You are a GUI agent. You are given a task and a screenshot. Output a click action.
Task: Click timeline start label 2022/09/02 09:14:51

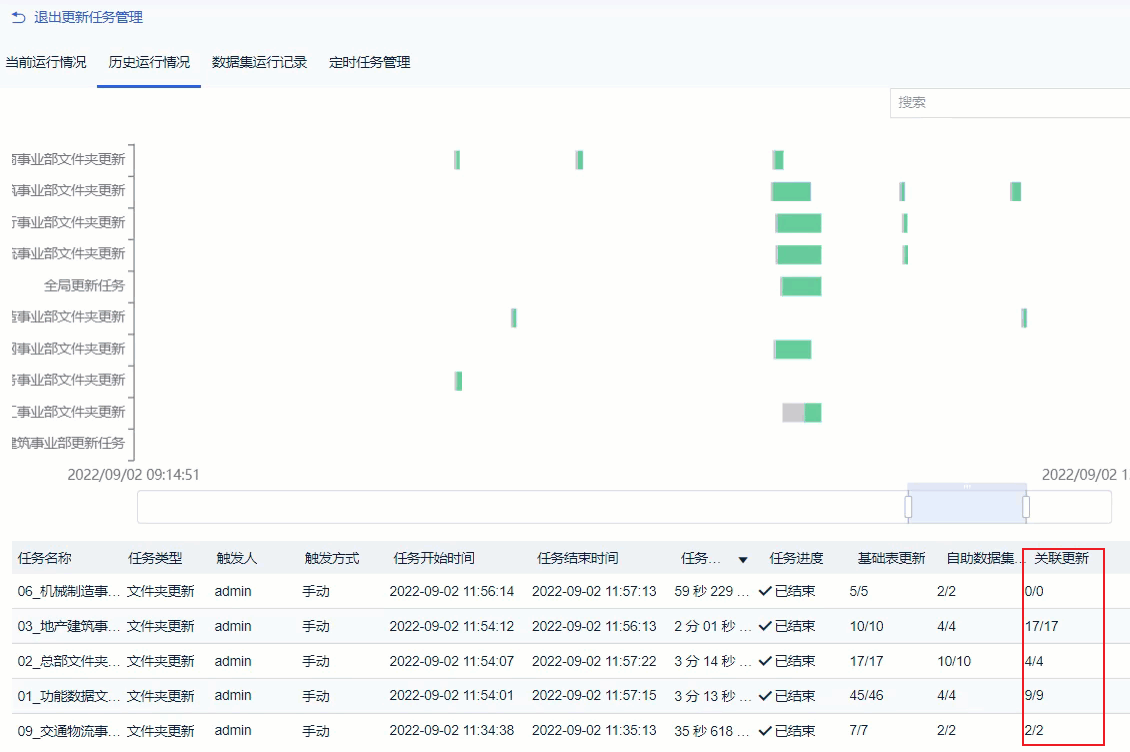pos(133,474)
